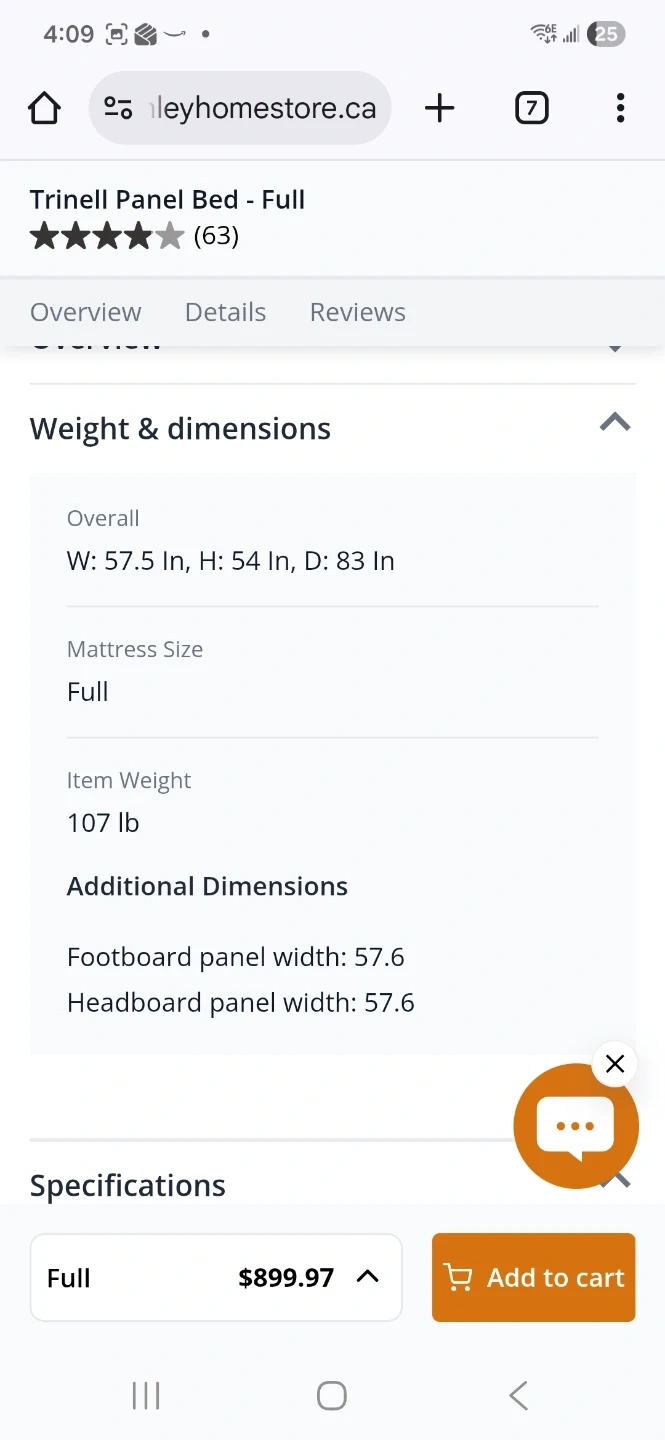The image size is (665, 1440).
Task: Open Android recent apps button
Action: pos(146,1395)
